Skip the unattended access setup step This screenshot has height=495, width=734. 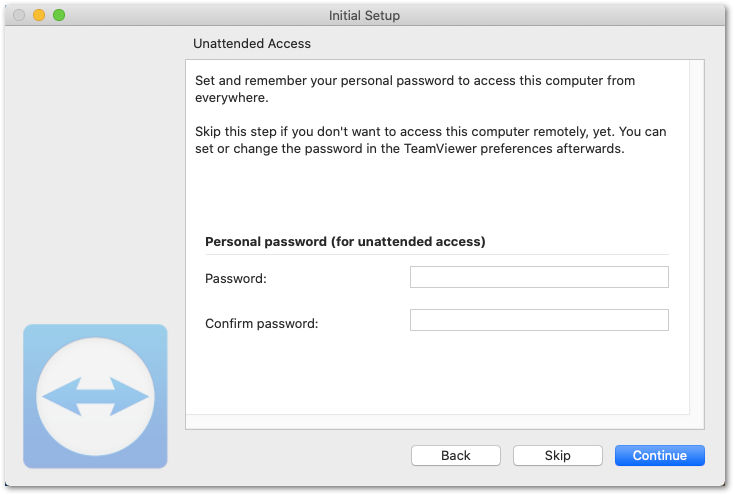coord(558,456)
